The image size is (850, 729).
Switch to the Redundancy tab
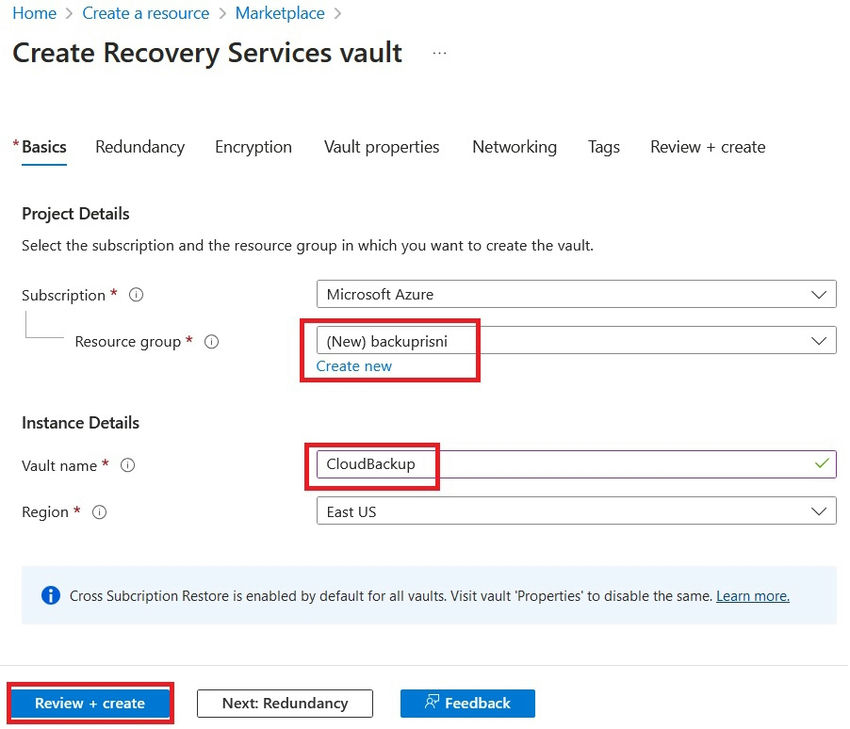coord(140,147)
